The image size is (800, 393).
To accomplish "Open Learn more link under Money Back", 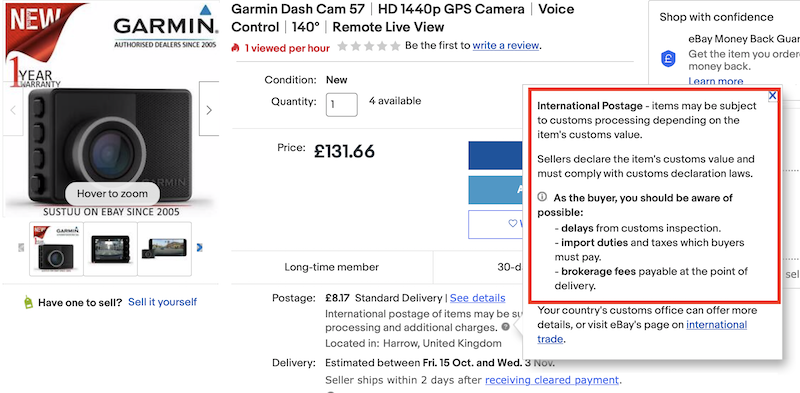I will tap(715, 81).
